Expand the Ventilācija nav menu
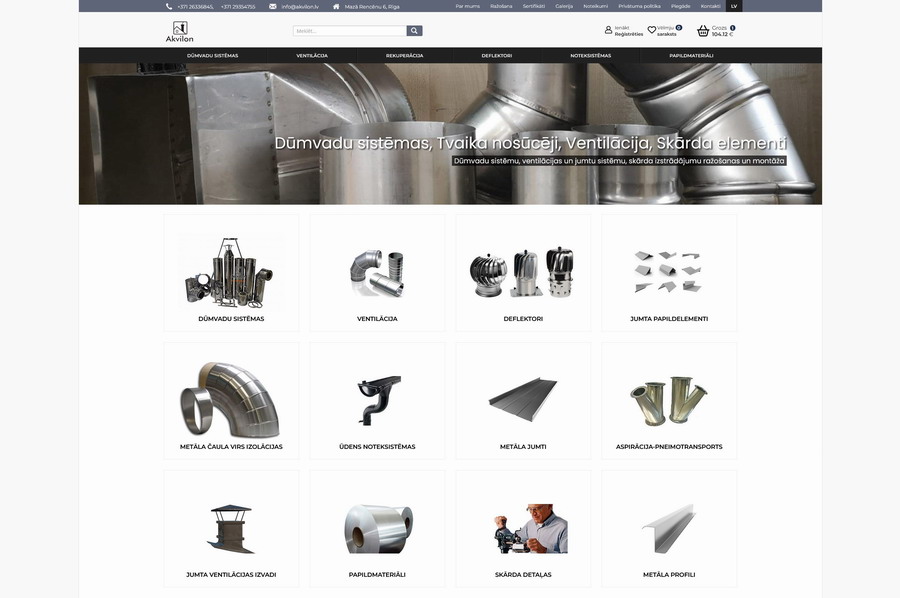The width and height of the screenshot is (900, 598). coord(312,56)
